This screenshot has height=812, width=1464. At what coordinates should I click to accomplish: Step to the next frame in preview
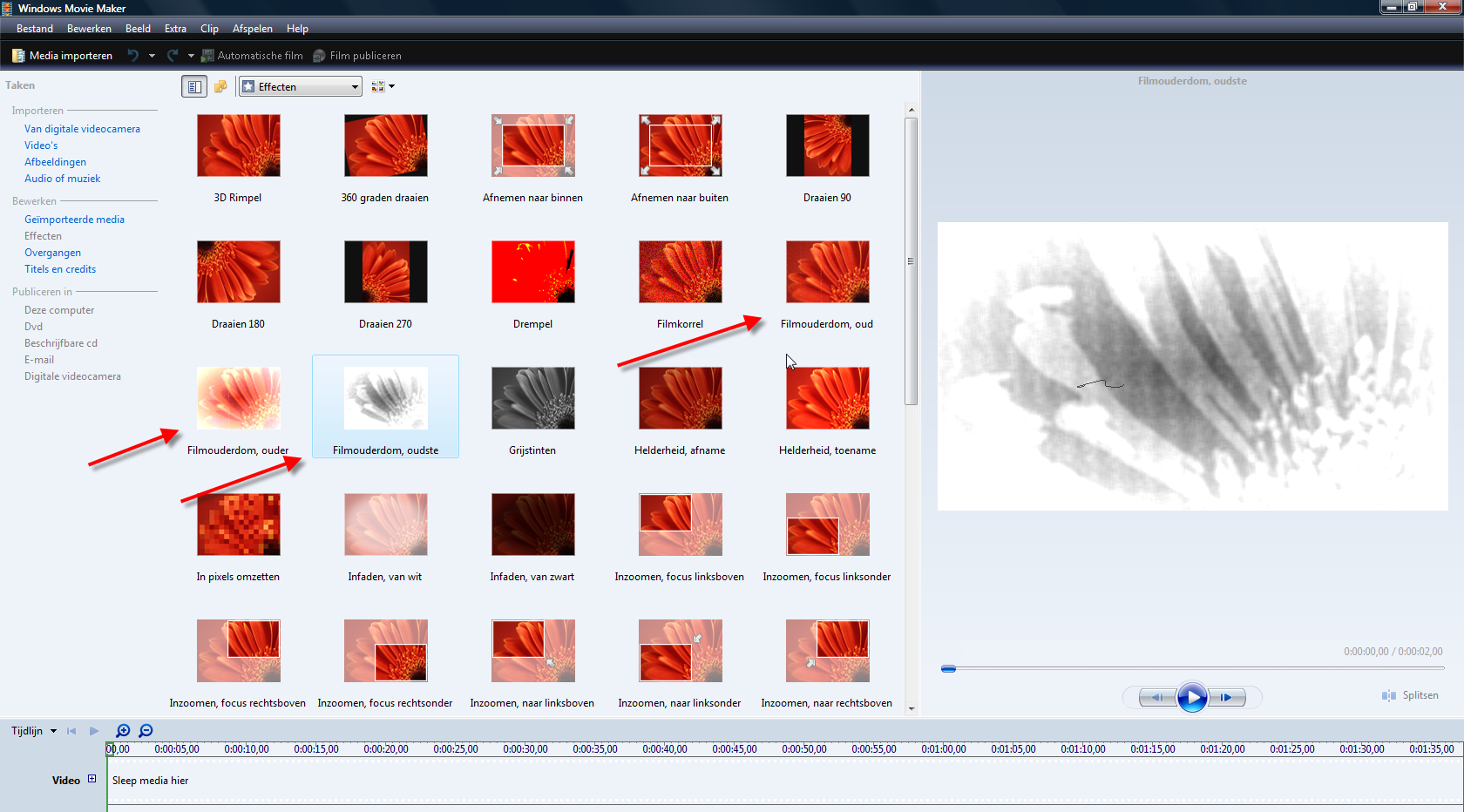pos(1227,697)
